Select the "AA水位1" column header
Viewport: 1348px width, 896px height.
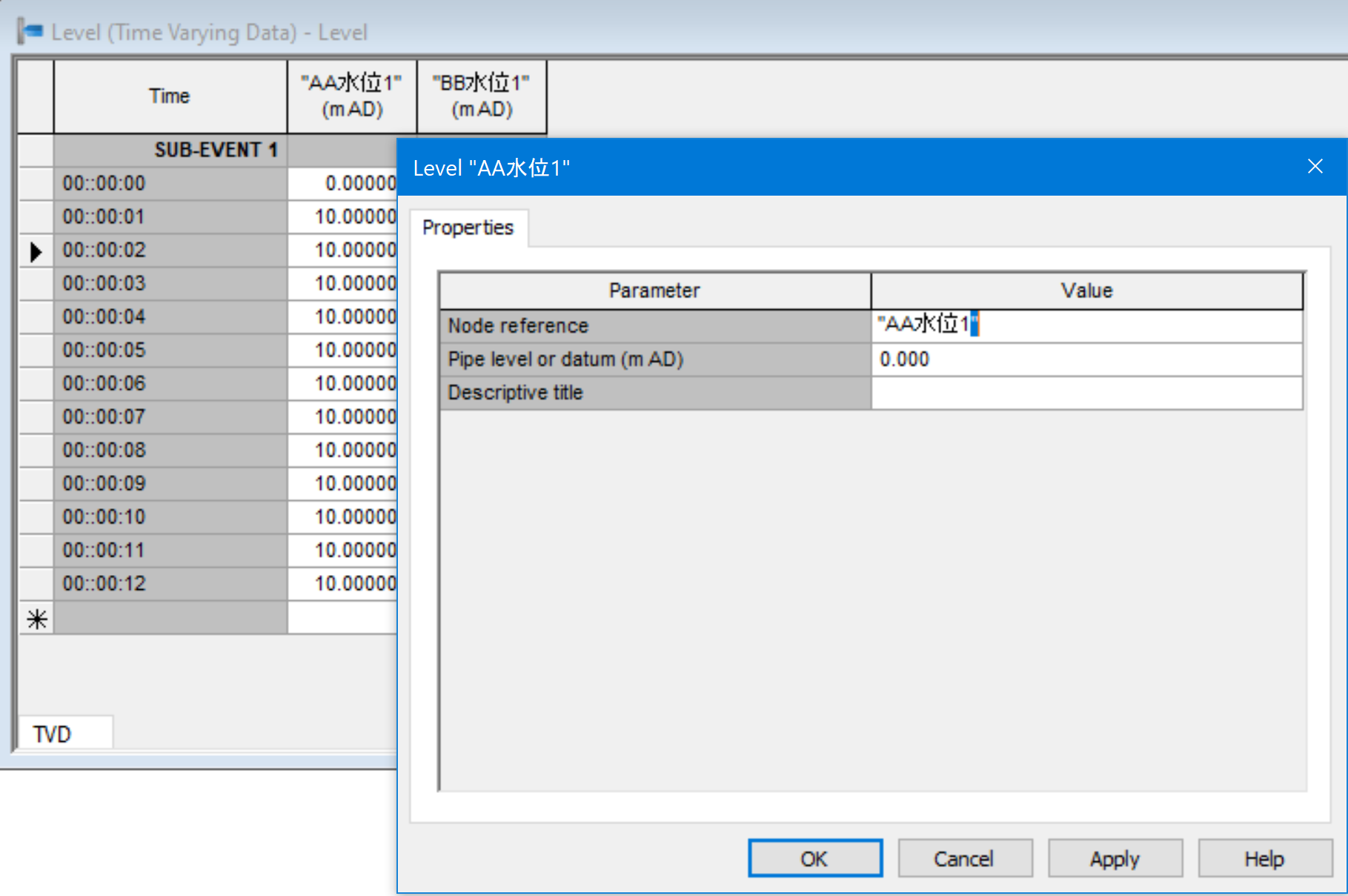[351, 96]
